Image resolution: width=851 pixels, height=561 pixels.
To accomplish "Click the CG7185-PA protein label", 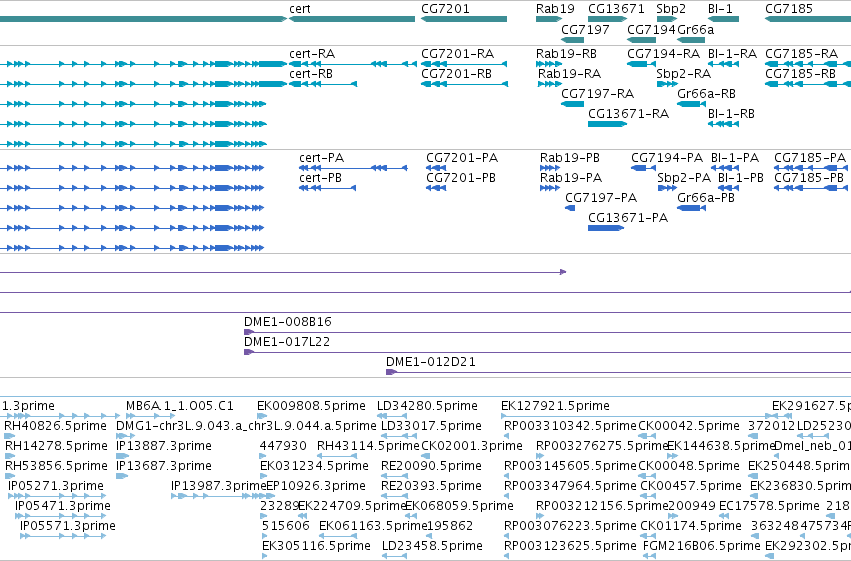I will pos(810,158).
